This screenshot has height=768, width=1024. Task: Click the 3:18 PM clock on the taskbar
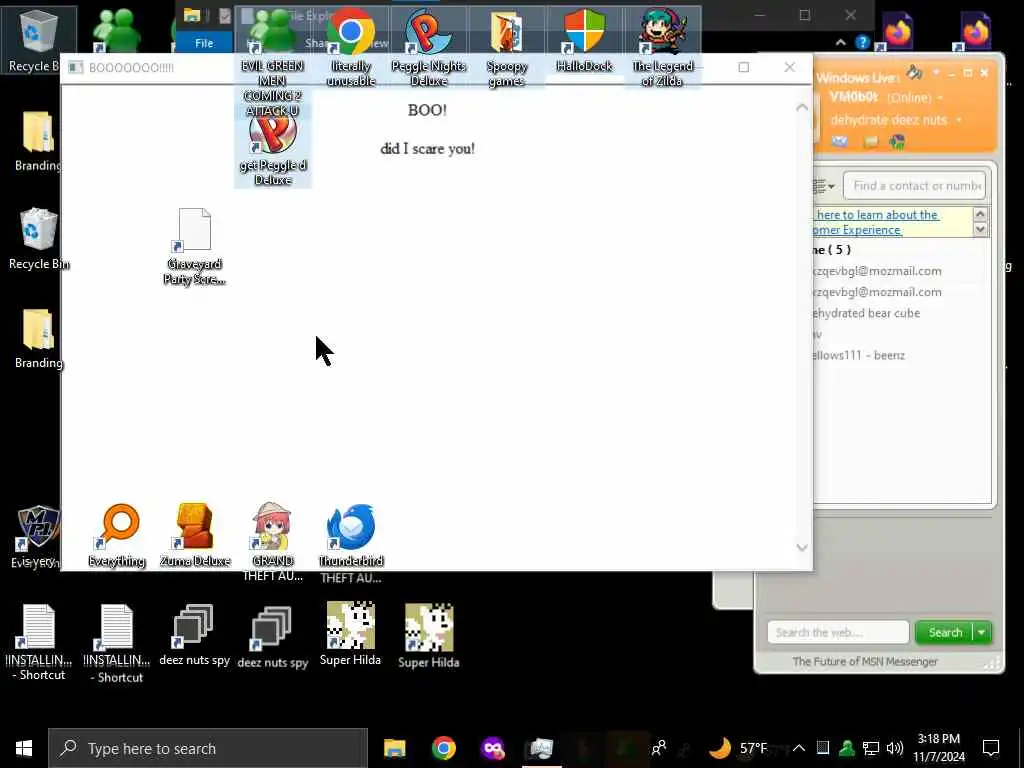point(939,739)
